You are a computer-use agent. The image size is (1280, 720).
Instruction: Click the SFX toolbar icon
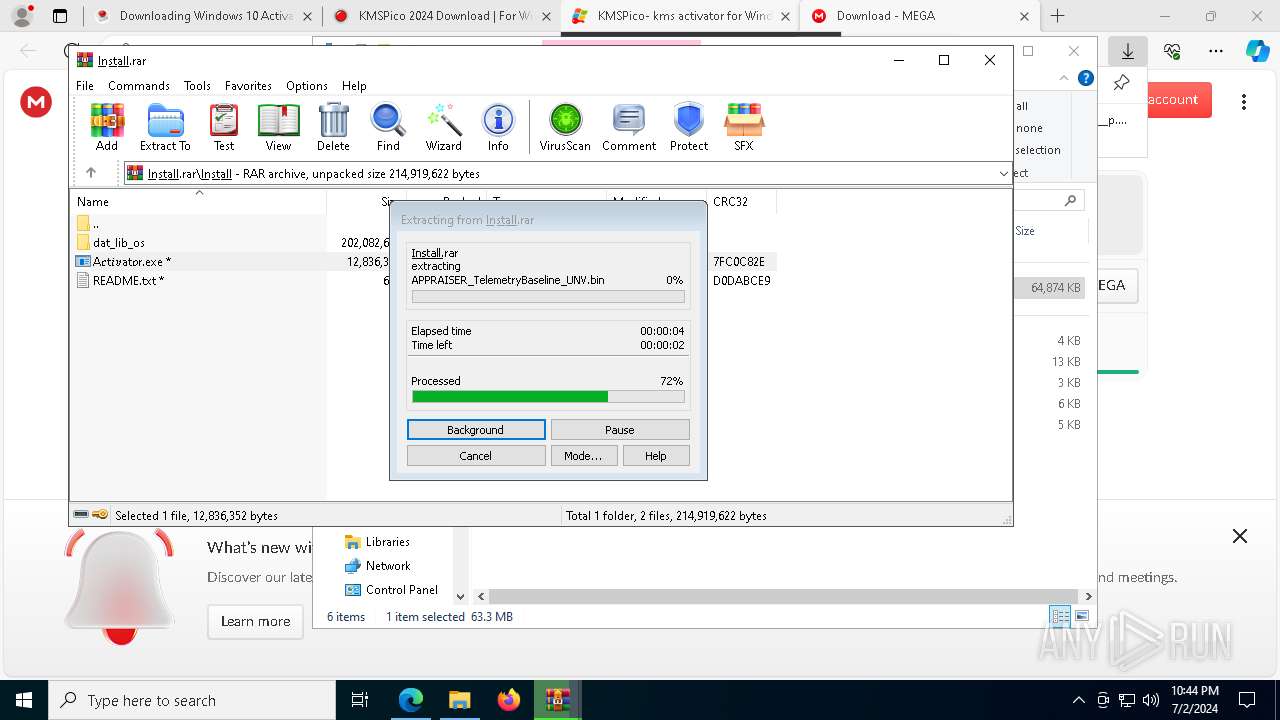click(744, 127)
